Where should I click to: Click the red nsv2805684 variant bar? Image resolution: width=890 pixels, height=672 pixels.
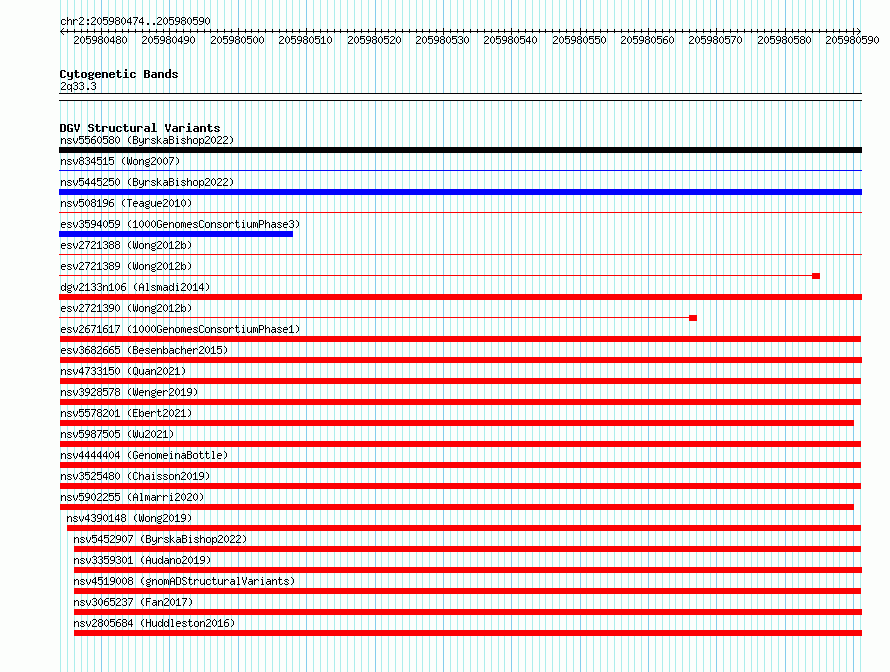(x=468, y=633)
